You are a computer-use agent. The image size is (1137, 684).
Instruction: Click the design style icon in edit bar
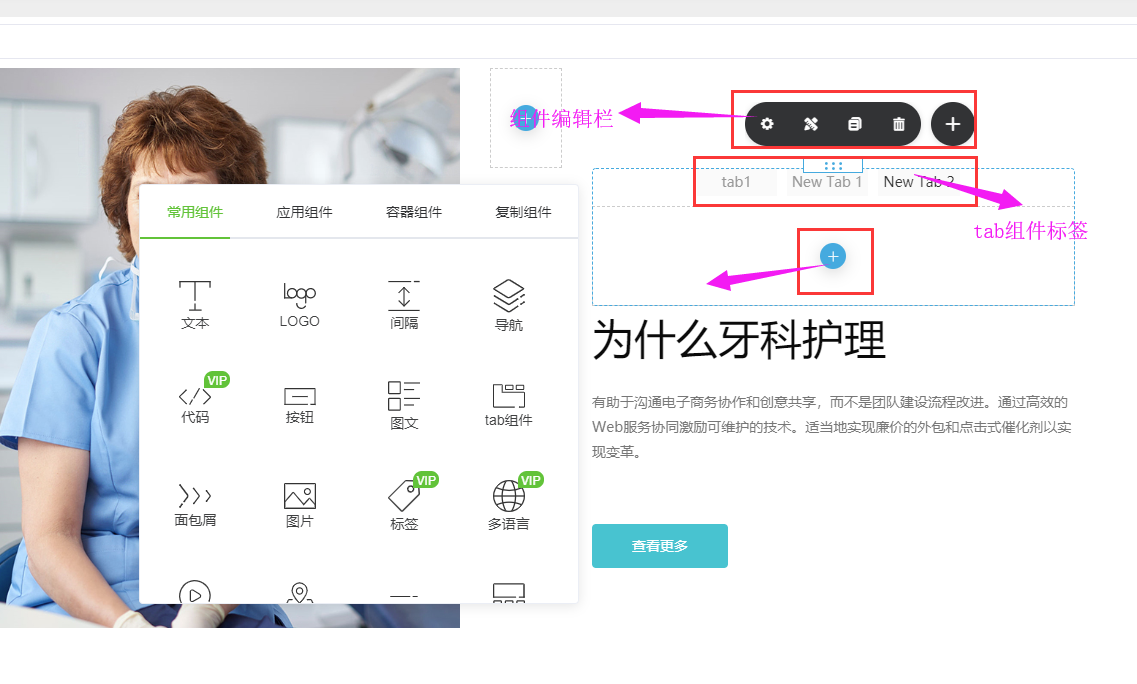(x=811, y=124)
